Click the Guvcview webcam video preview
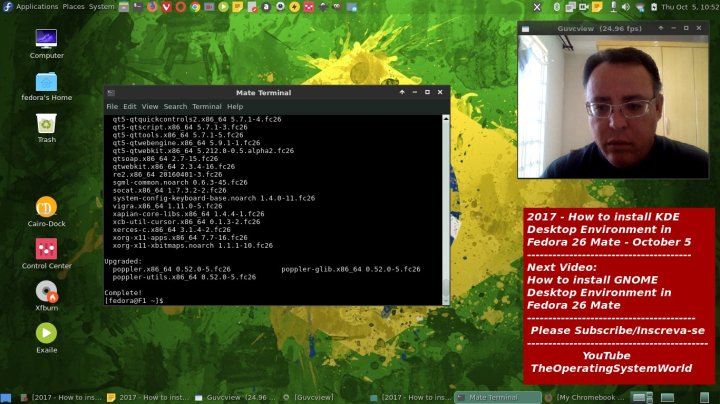Viewport: 720px width, 404px height. point(613,107)
